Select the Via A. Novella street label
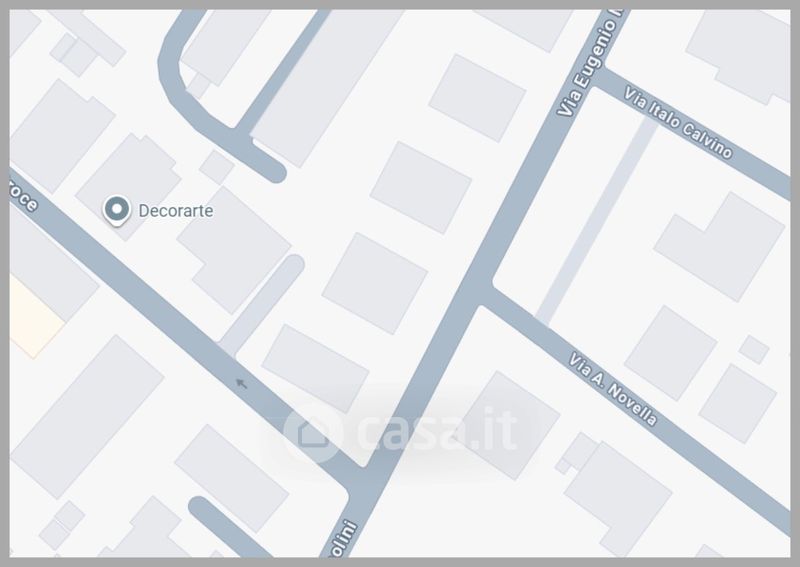 coord(613,389)
